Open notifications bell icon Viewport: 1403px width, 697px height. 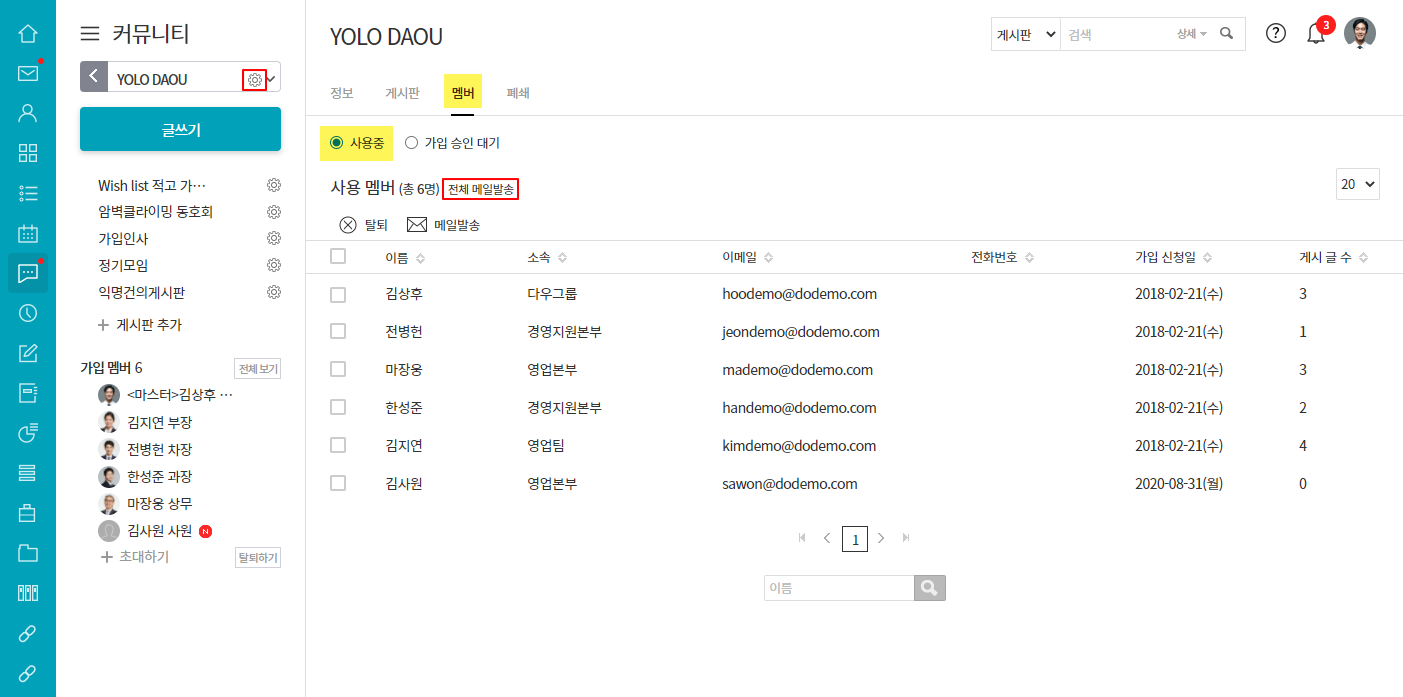pos(1316,33)
